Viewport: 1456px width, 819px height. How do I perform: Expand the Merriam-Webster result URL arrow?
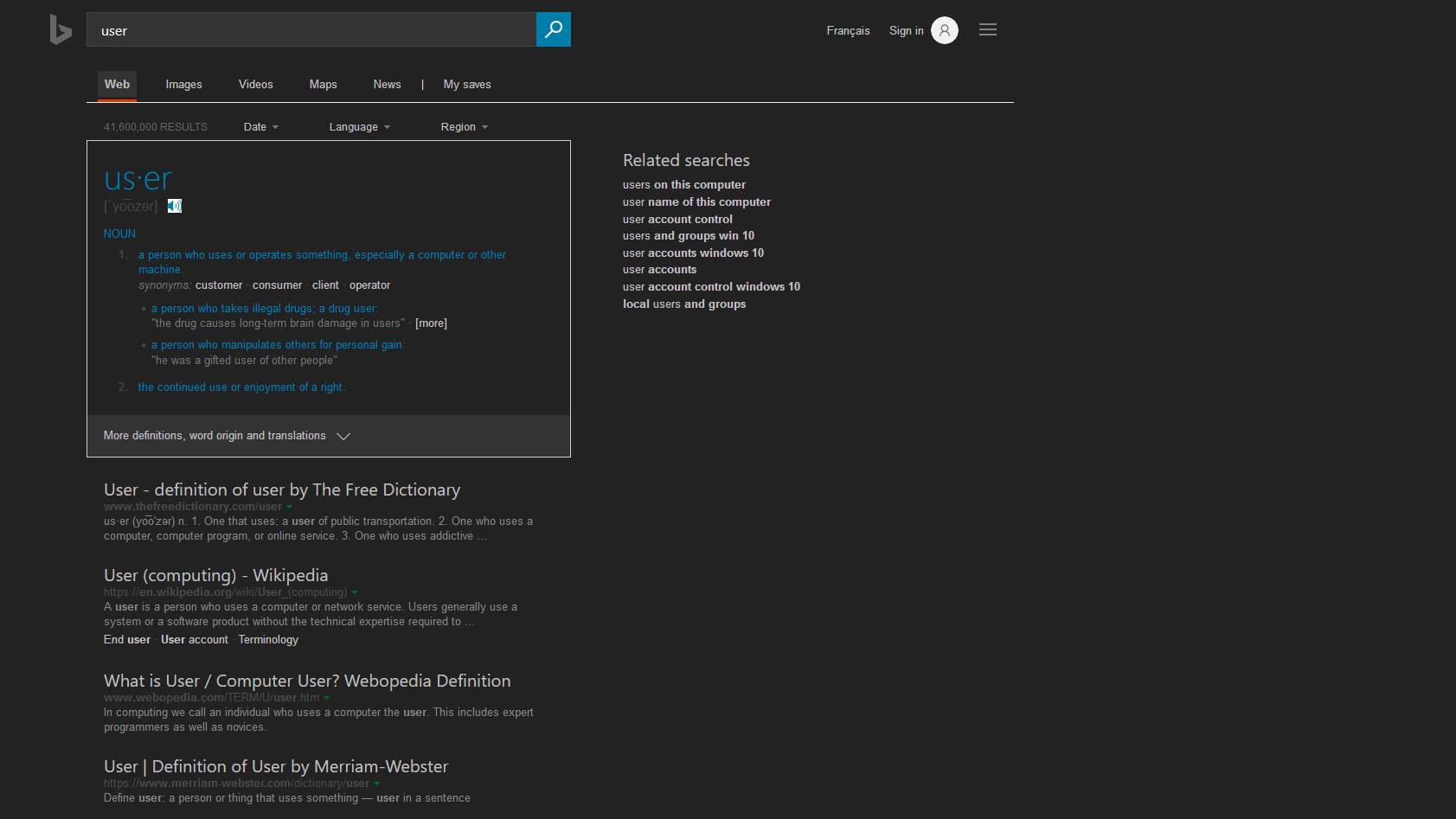378,783
